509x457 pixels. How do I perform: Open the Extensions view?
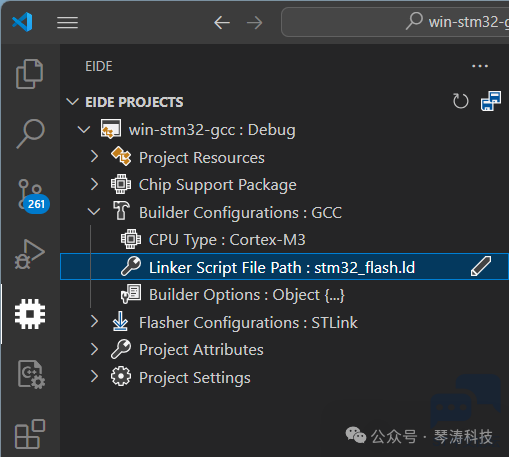30,434
